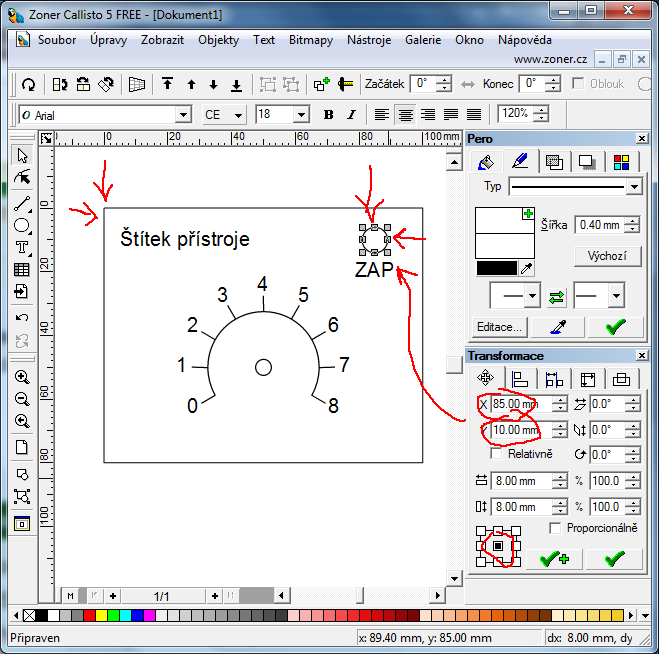Click the send to back icon

(237, 84)
